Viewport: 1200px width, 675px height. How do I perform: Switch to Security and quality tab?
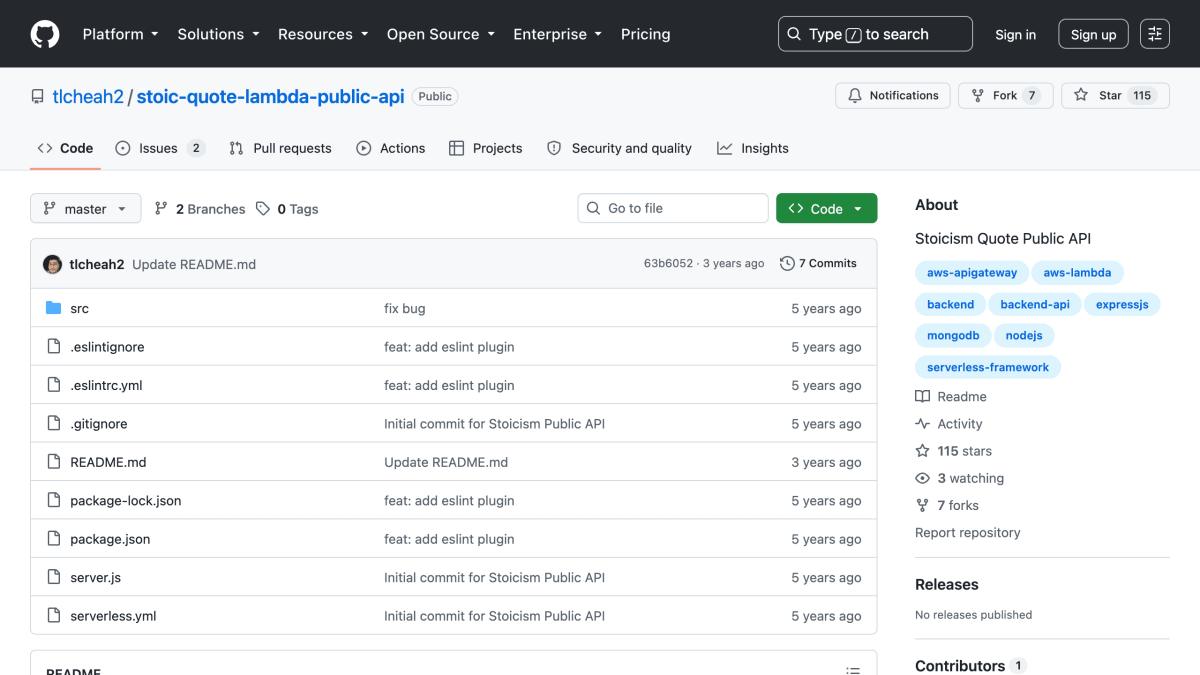(619, 148)
